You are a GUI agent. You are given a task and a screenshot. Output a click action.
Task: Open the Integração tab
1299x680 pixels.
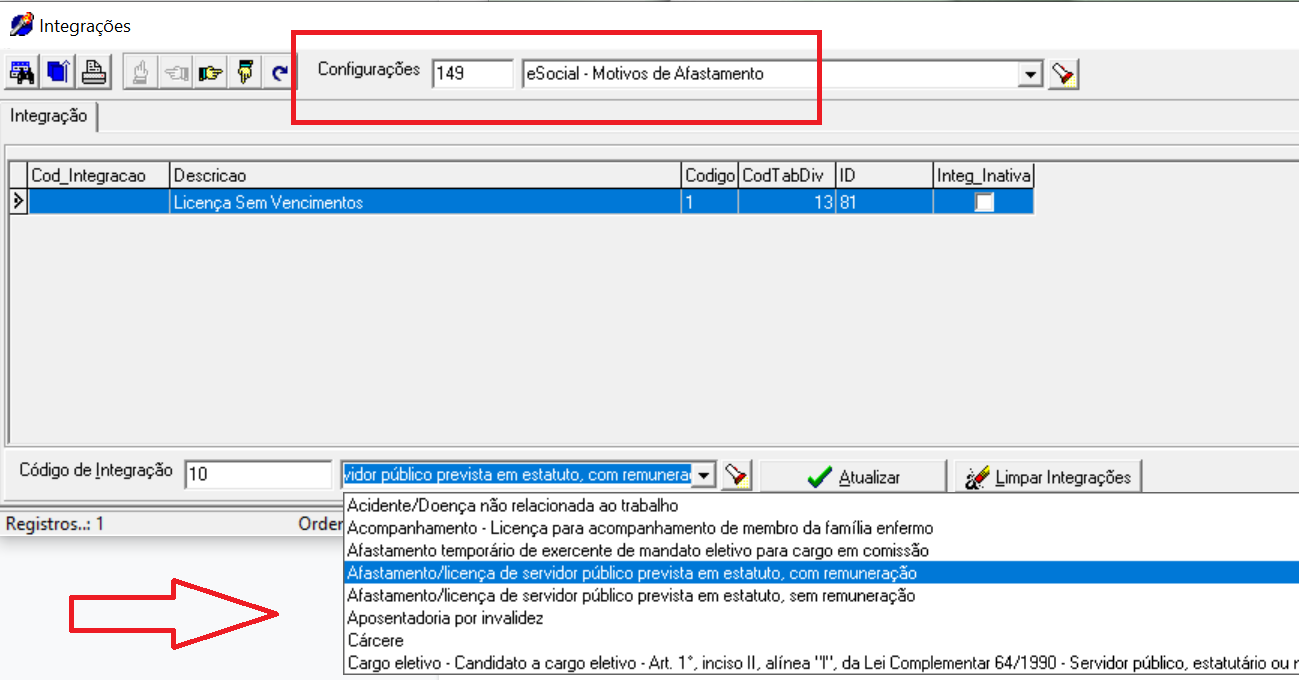tap(49, 117)
